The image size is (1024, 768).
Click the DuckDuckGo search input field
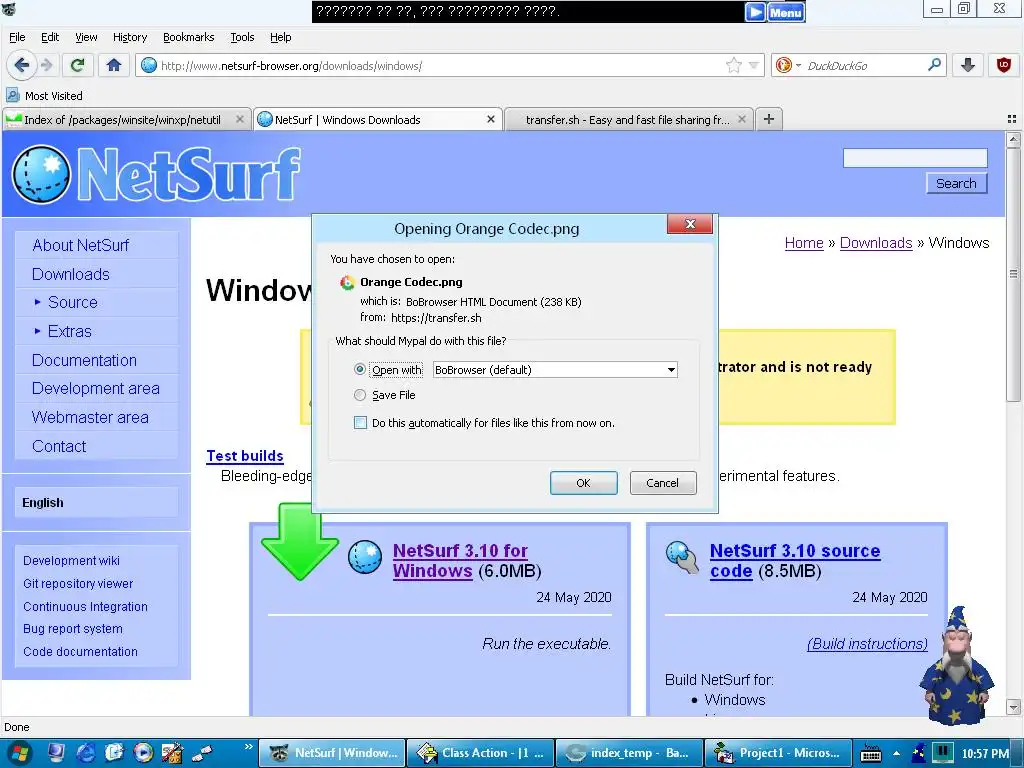tap(865, 65)
